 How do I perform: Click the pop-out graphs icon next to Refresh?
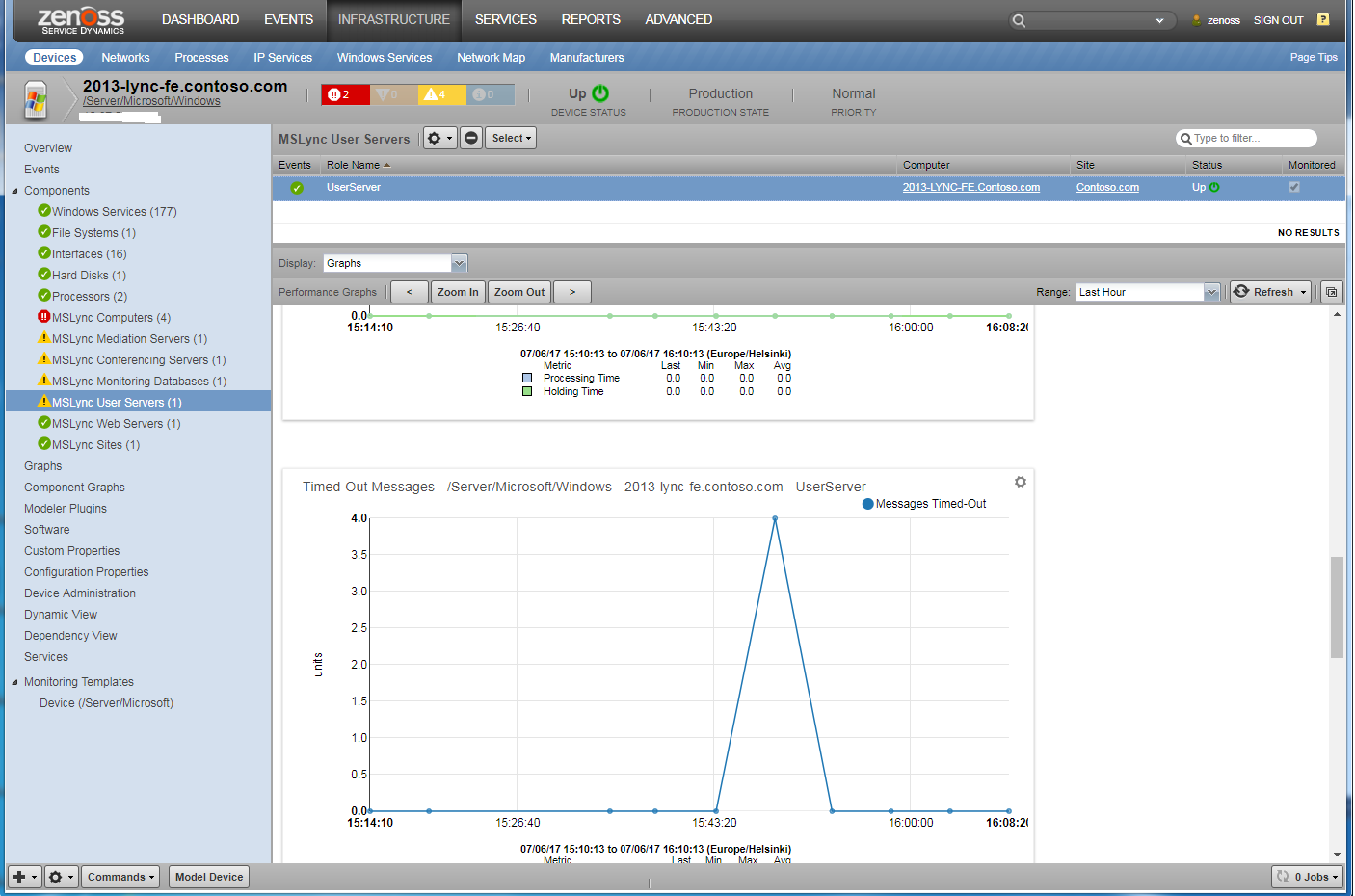(x=1331, y=292)
